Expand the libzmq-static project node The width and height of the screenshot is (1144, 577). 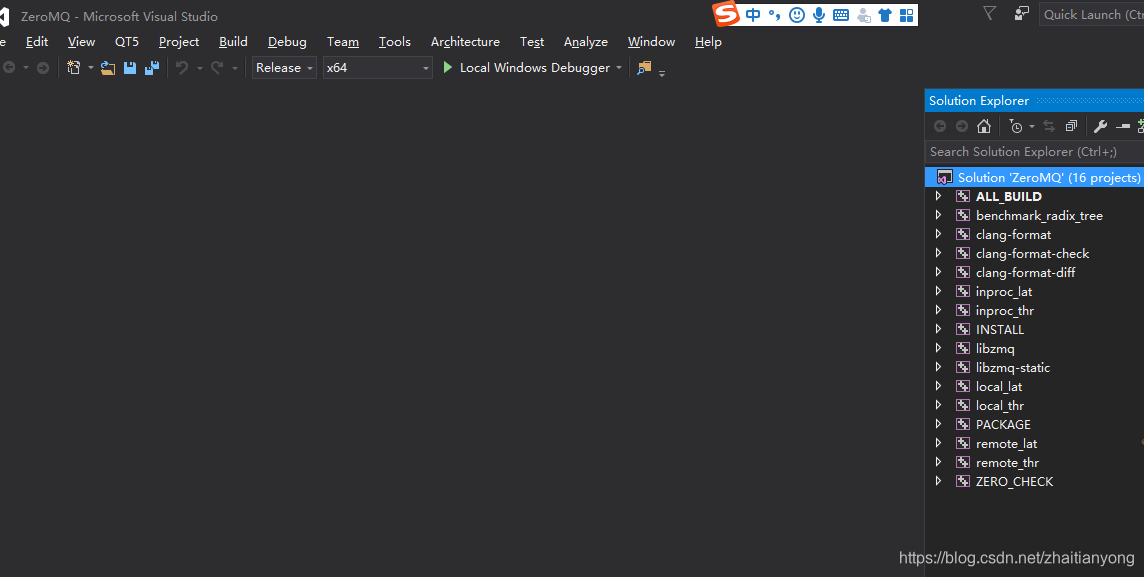coord(938,367)
